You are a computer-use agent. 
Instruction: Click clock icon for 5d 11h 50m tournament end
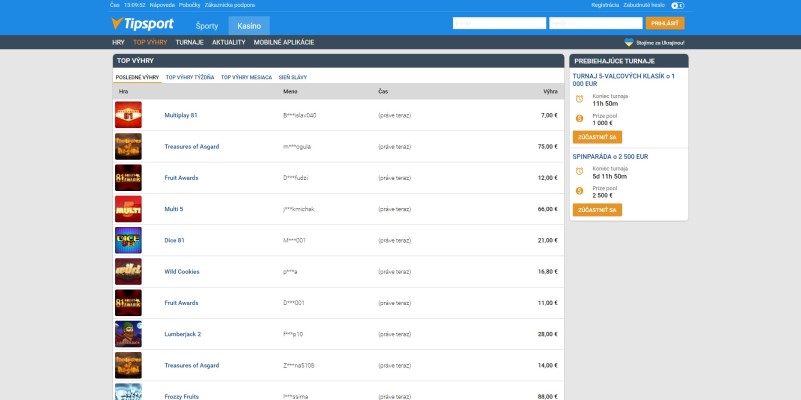pyautogui.click(x=579, y=172)
